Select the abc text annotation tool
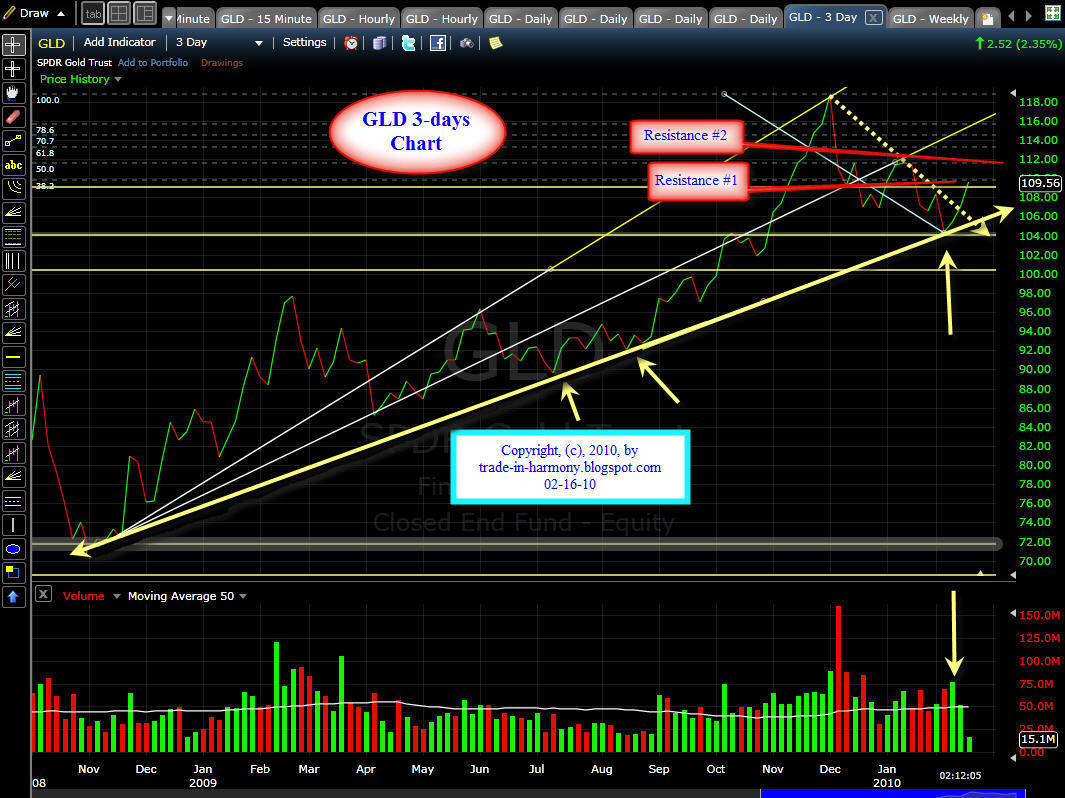The image size is (1065, 798). tap(13, 165)
